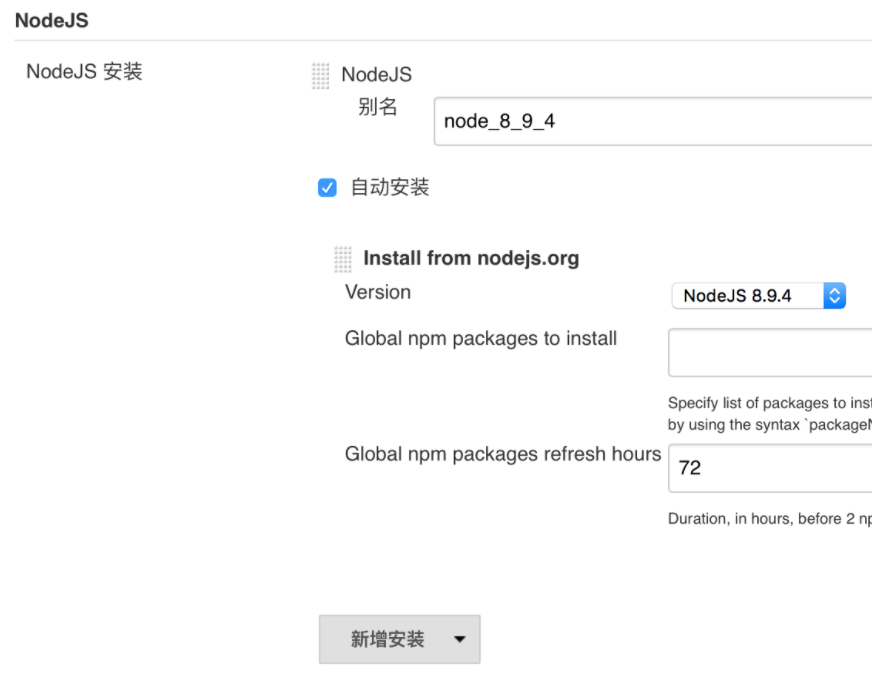
Task: Click the Global npm packages refresh hours label
Action: [503, 454]
